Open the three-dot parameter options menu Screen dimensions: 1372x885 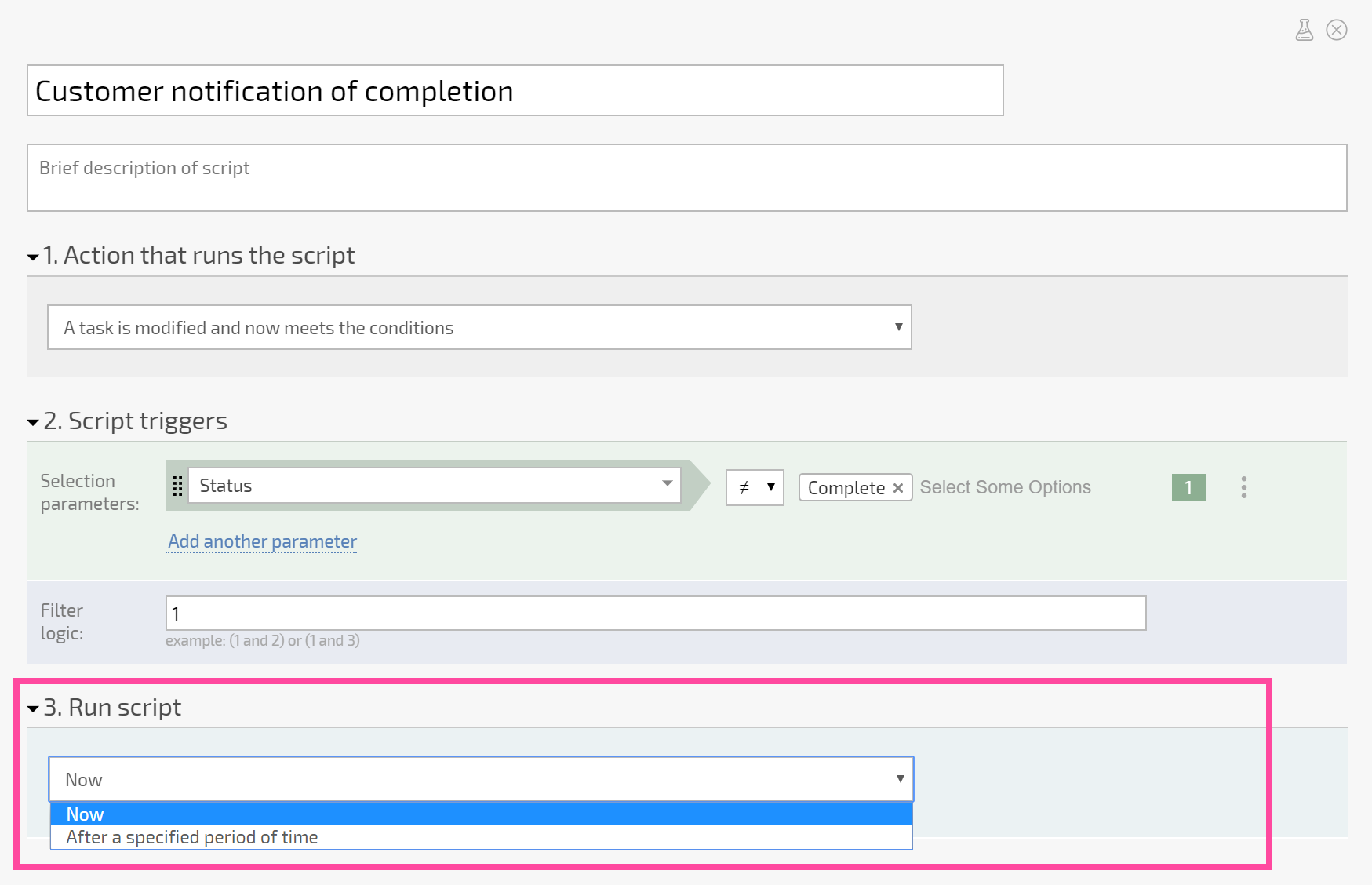[1244, 487]
